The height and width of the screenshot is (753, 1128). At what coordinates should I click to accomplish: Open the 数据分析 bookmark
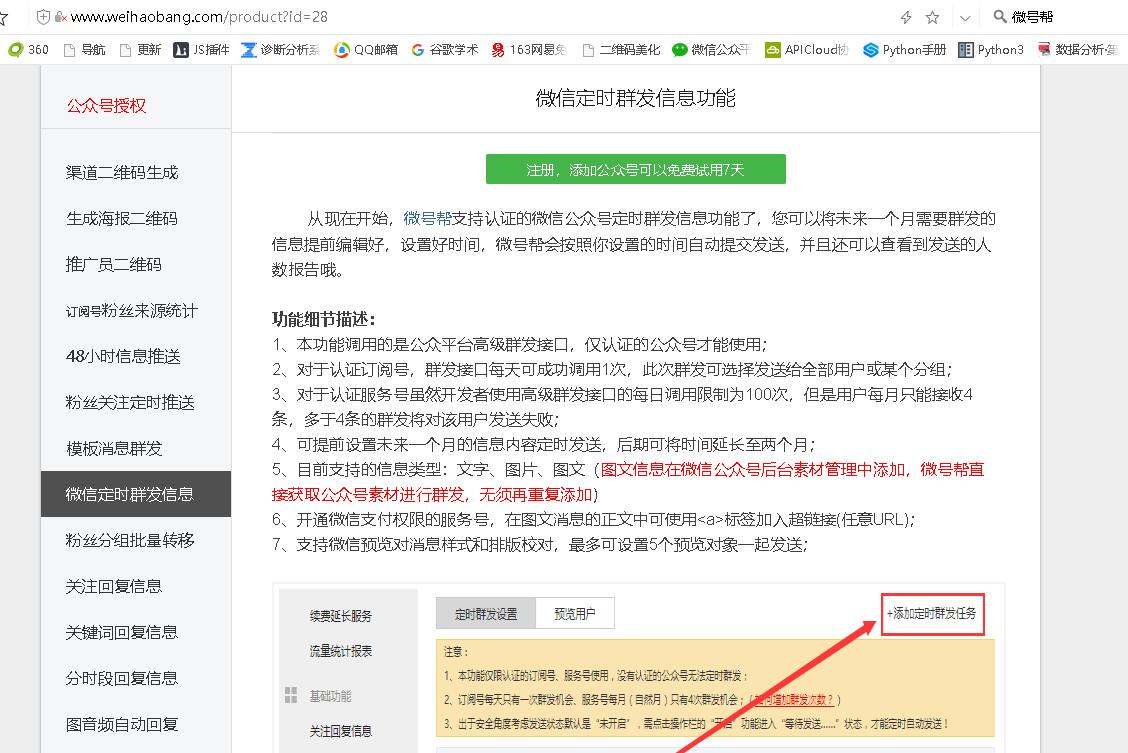1077,50
